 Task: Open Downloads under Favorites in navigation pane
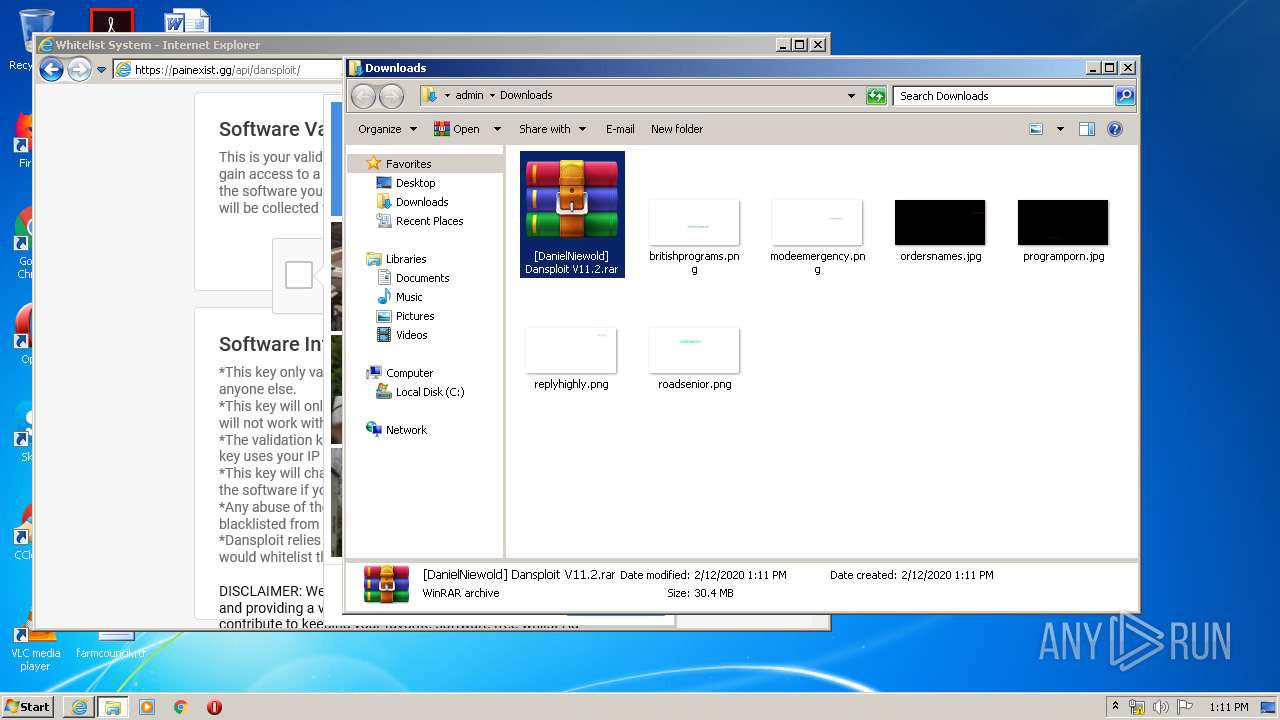[422, 202]
